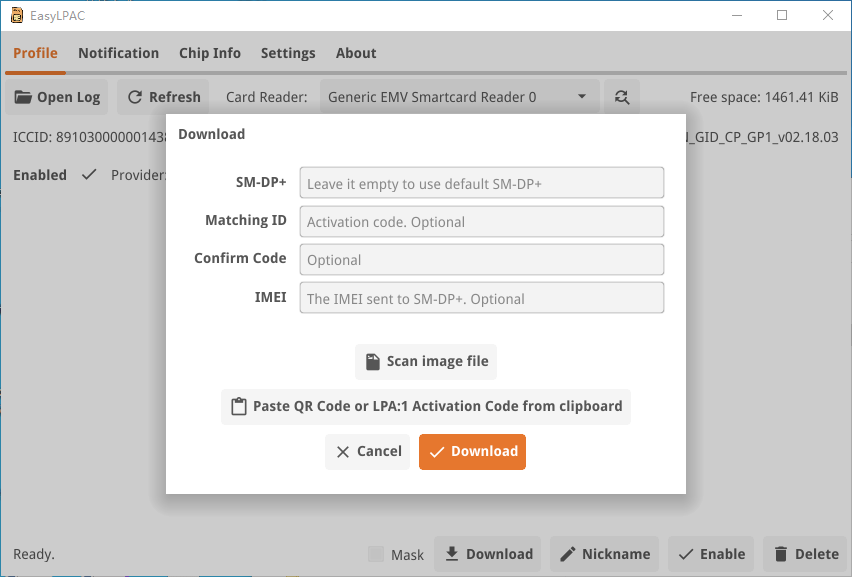Click the Matching ID input field
The image size is (852, 577).
(481, 221)
